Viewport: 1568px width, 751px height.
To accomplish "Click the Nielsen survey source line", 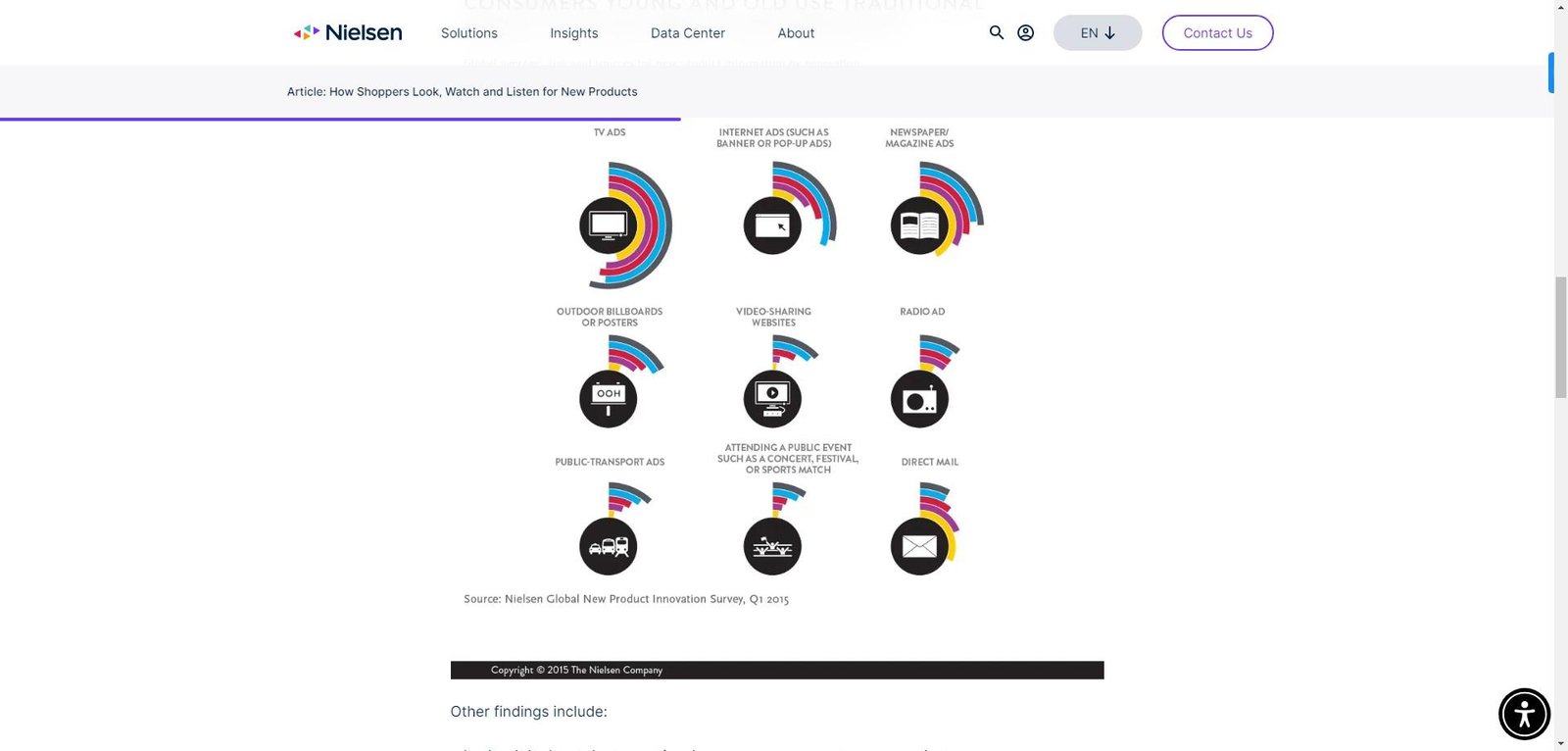I will [626, 599].
